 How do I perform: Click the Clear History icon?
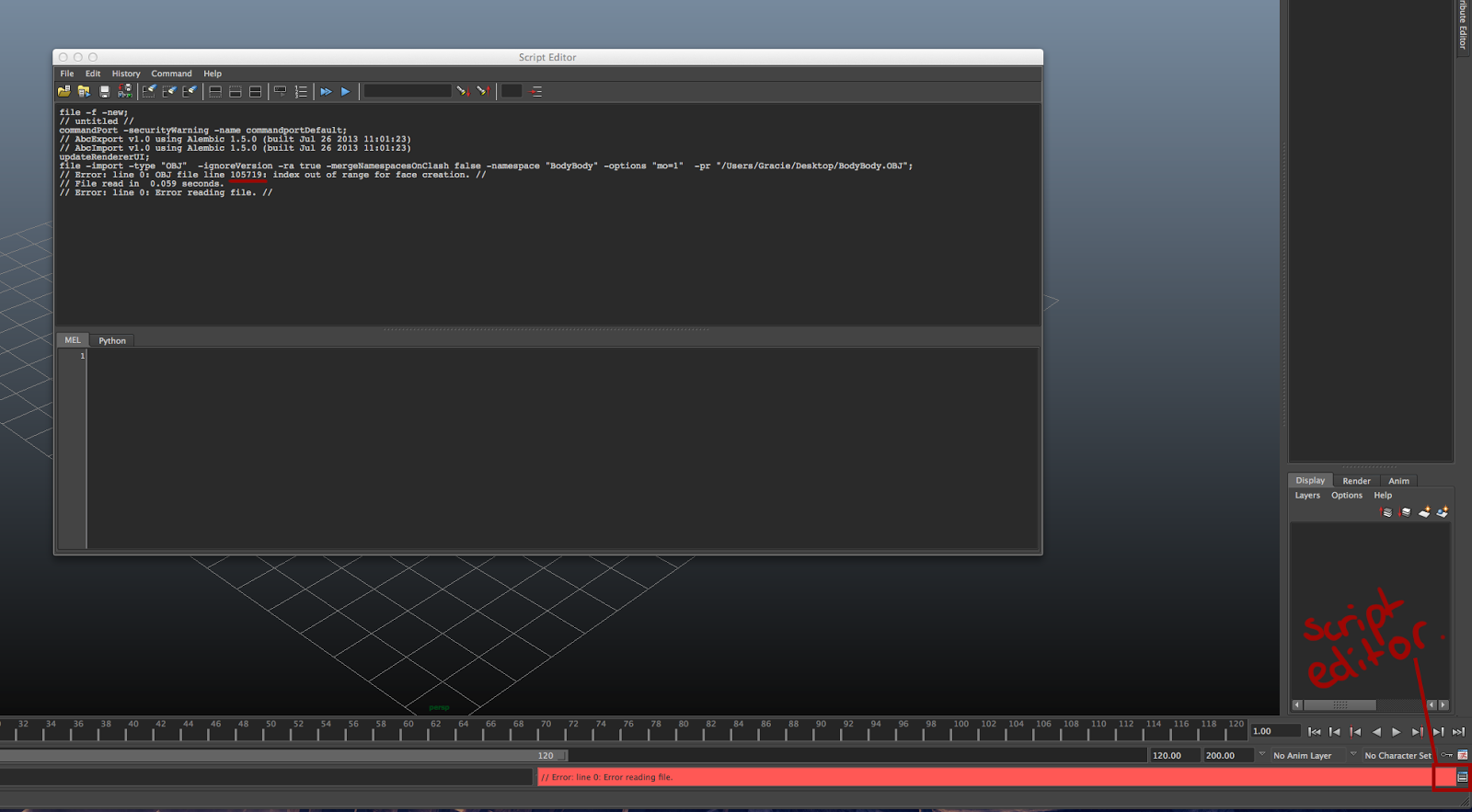point(149,91)
